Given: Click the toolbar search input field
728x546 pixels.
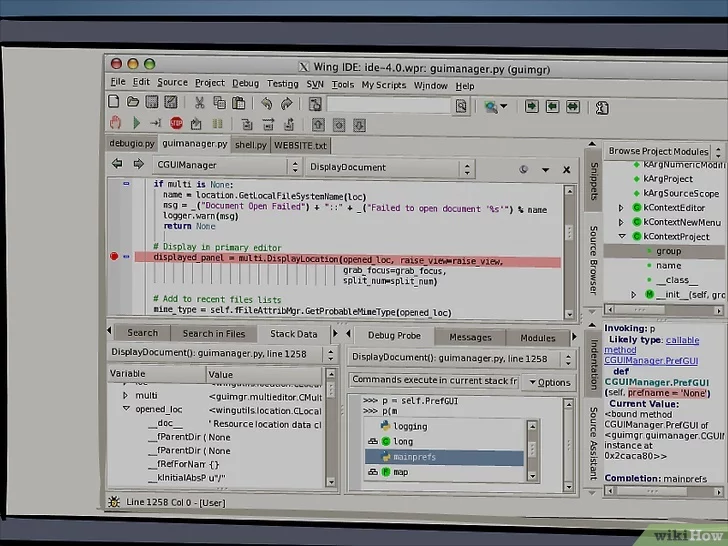Looking at the screenshot, I should 389,105.
